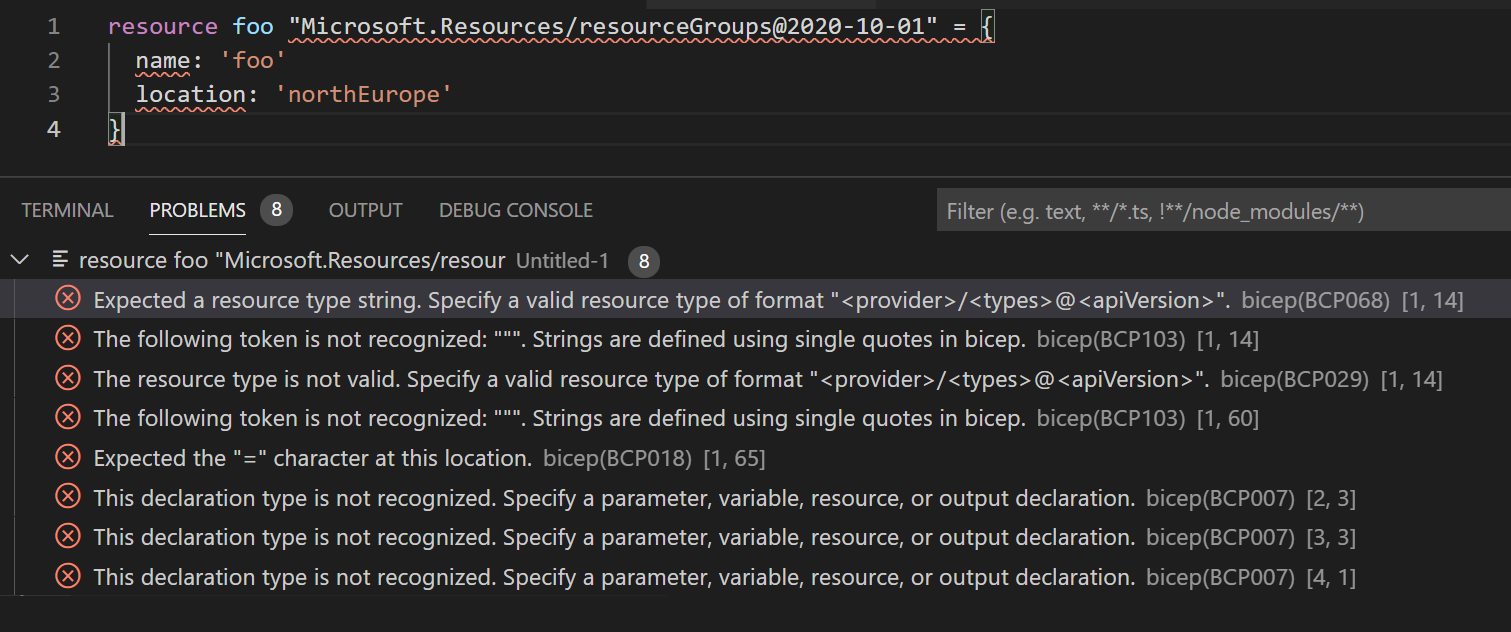Click the error icon on the first BCP103 error

67,338
